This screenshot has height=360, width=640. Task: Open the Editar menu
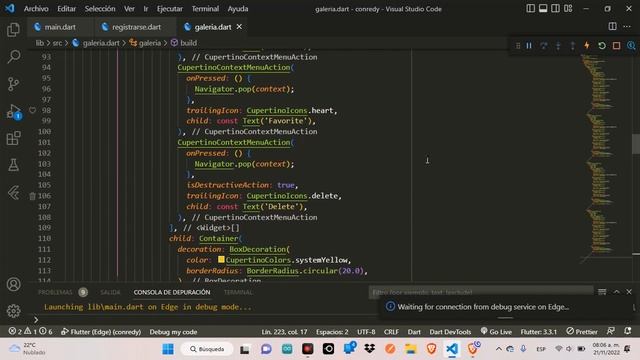pyautogui.click(x=67, y=9)
